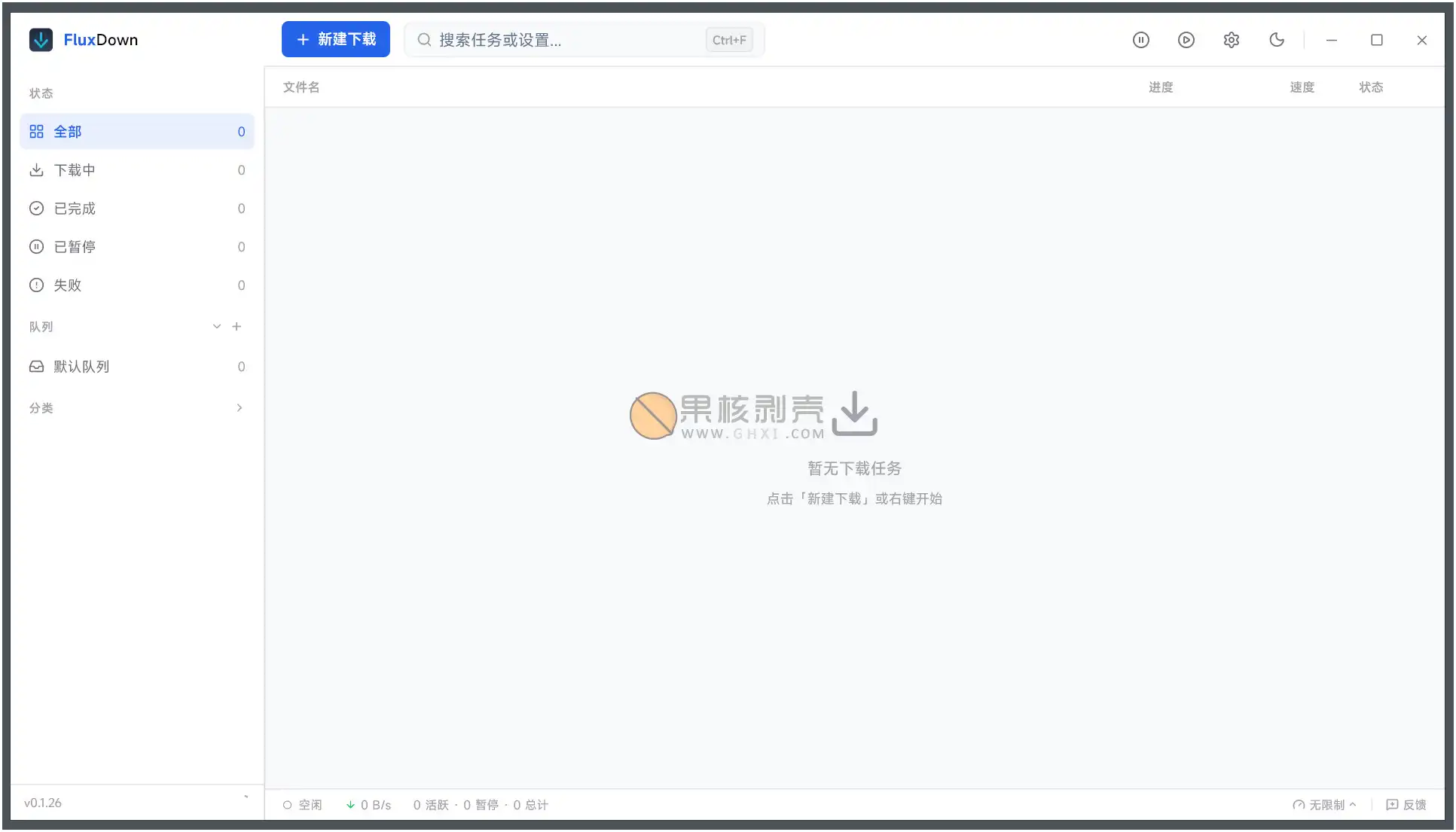This screenshot has height=832, width=1456.
Task: Add a new queue with the plus icon
Action: (x=237, y=327)
